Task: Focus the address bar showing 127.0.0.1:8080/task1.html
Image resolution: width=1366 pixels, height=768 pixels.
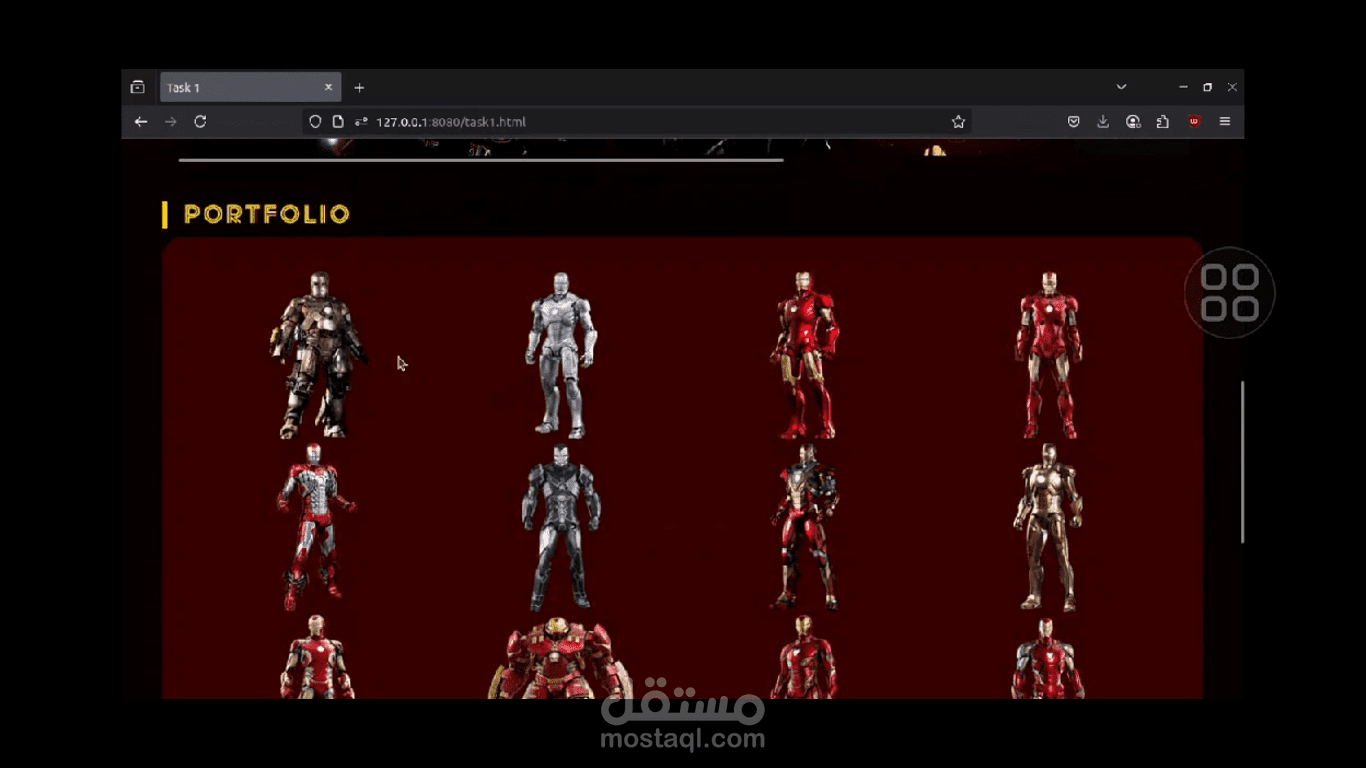Action: pos(637,122)
